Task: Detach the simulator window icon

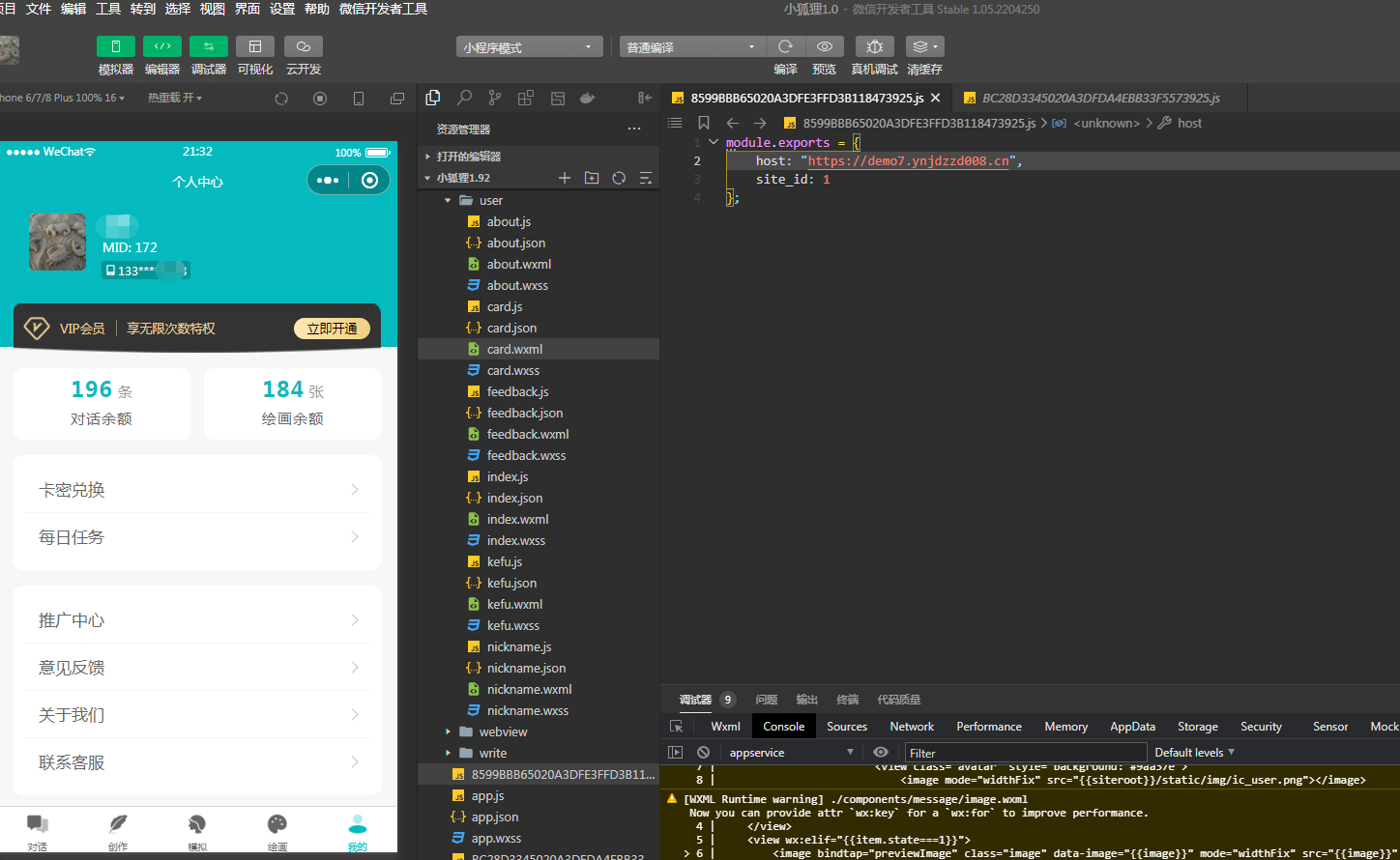Action: pyautogui.click(x=396, y=99)
